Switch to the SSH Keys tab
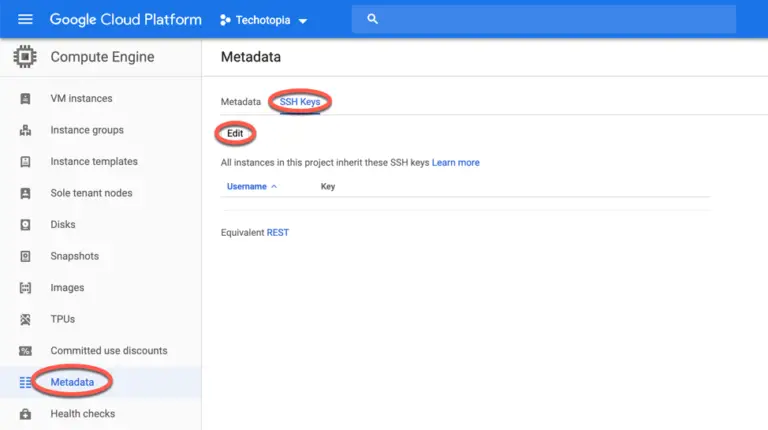 300,102
